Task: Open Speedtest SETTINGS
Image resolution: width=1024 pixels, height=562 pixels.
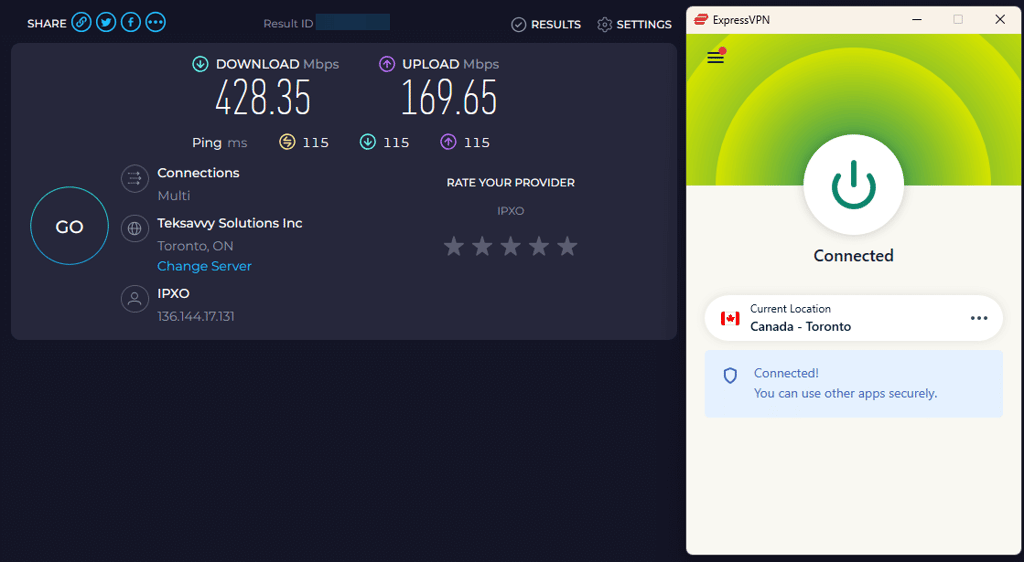Action: tap(634, 25)
